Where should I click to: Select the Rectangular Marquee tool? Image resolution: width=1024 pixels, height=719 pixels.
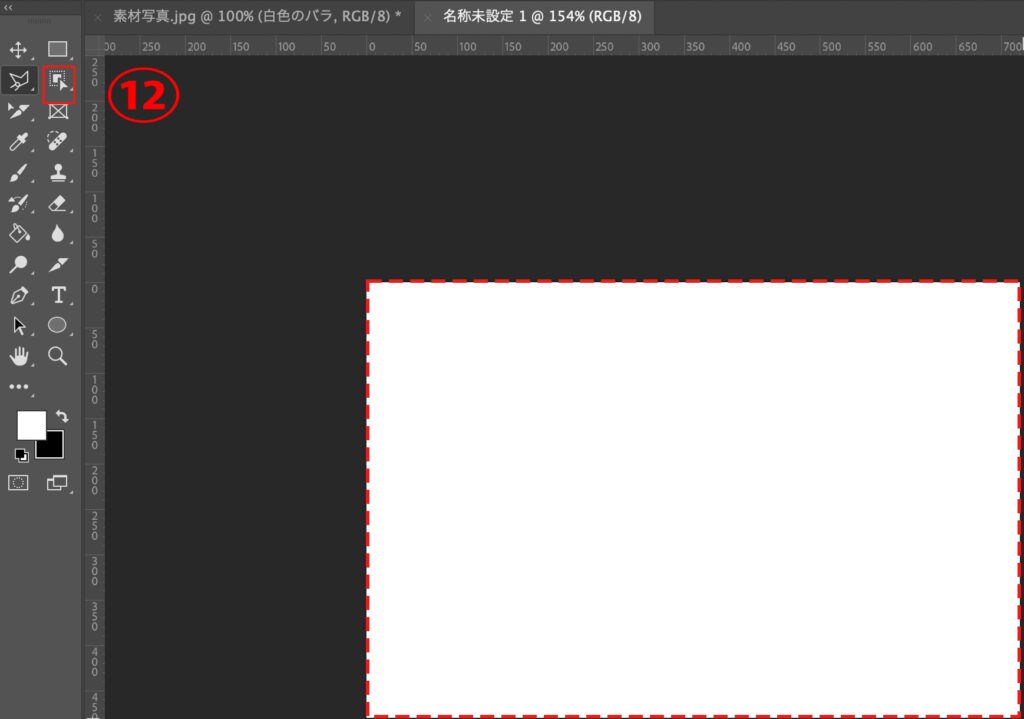coord(57,50)
